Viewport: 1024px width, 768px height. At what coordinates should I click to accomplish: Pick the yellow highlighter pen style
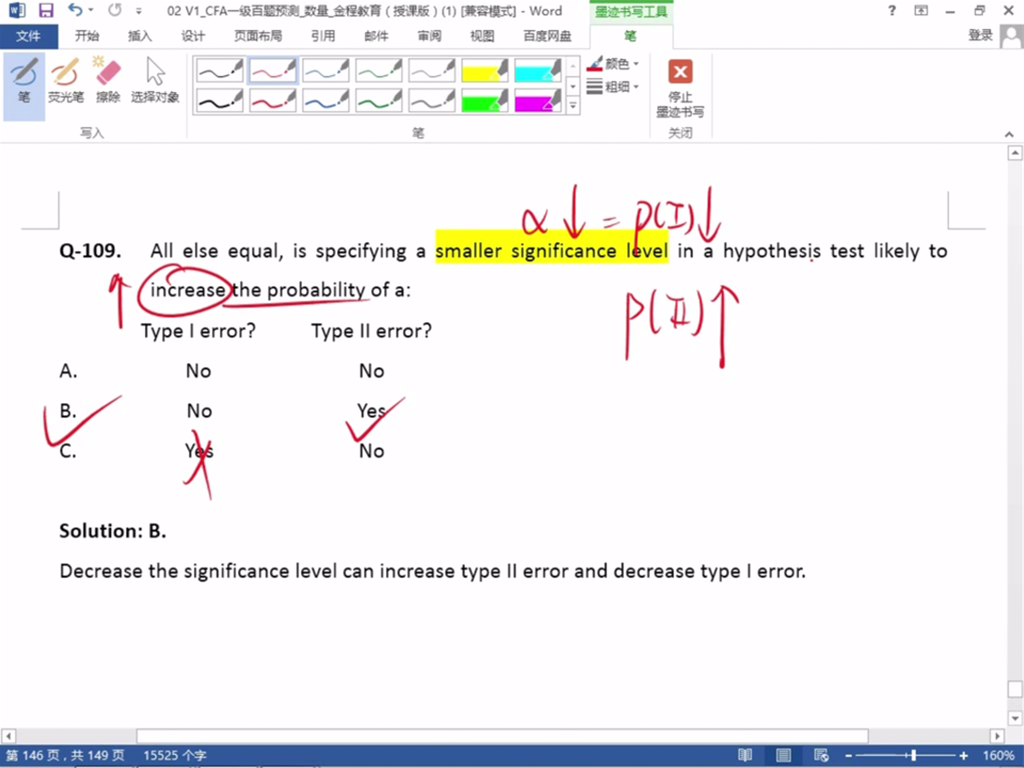pos(485,71)
